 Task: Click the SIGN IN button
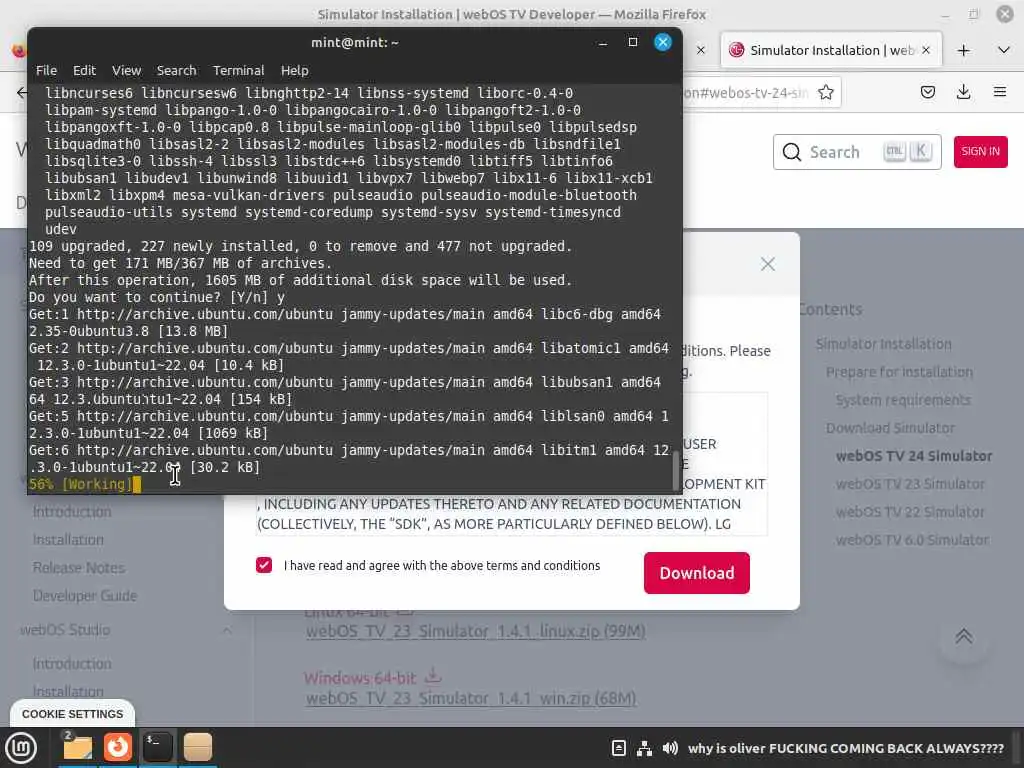tap(980, 152)
